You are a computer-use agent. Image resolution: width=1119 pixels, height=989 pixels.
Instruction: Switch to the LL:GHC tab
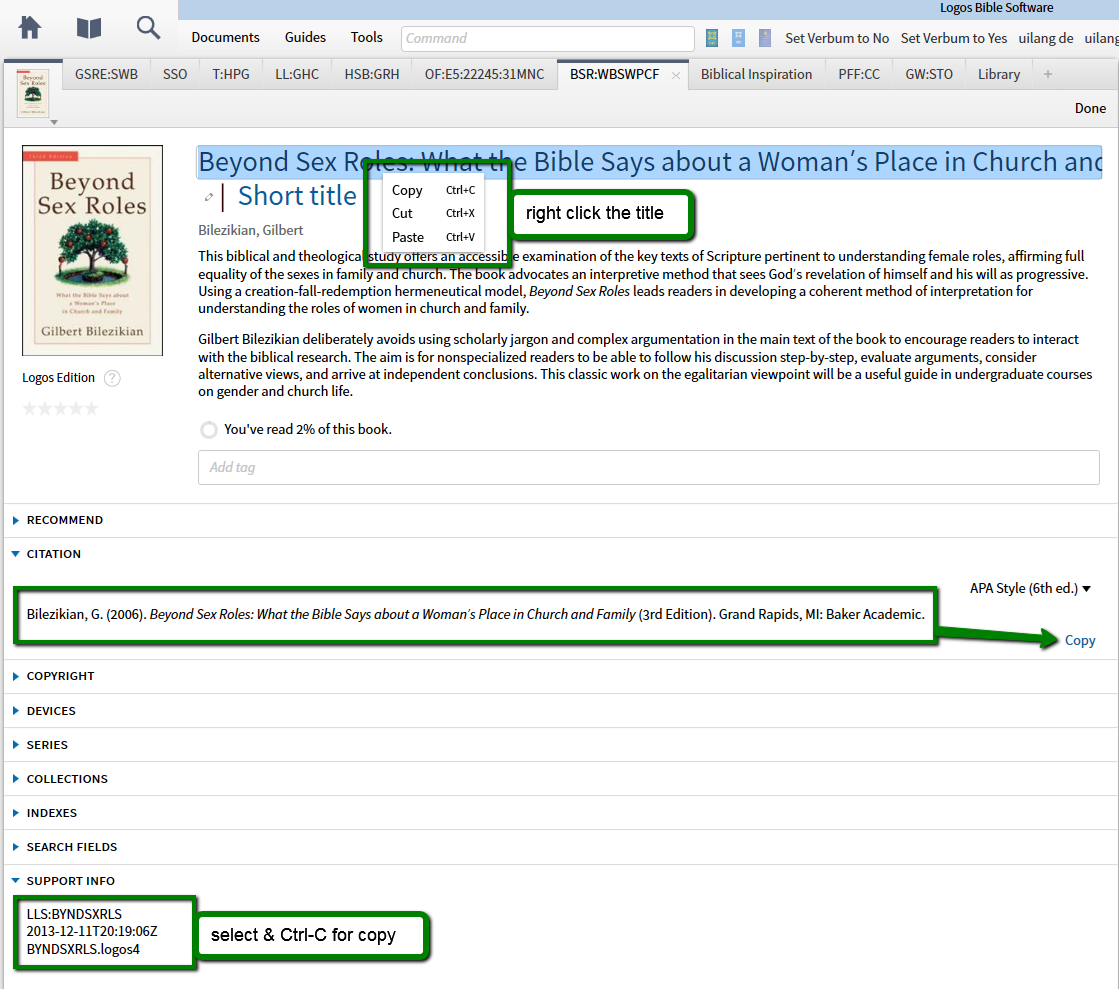coord(297,74)
